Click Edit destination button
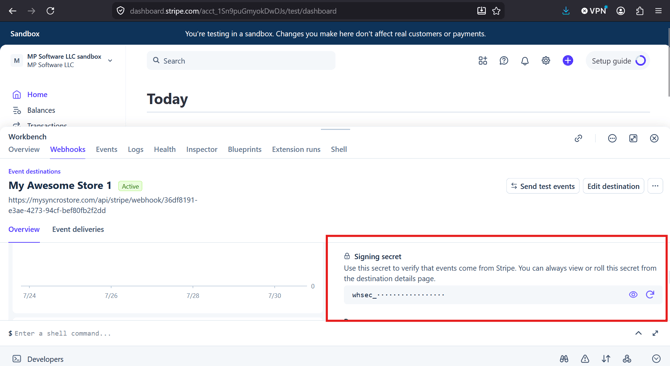670x366 pixels. pos(613,186)
